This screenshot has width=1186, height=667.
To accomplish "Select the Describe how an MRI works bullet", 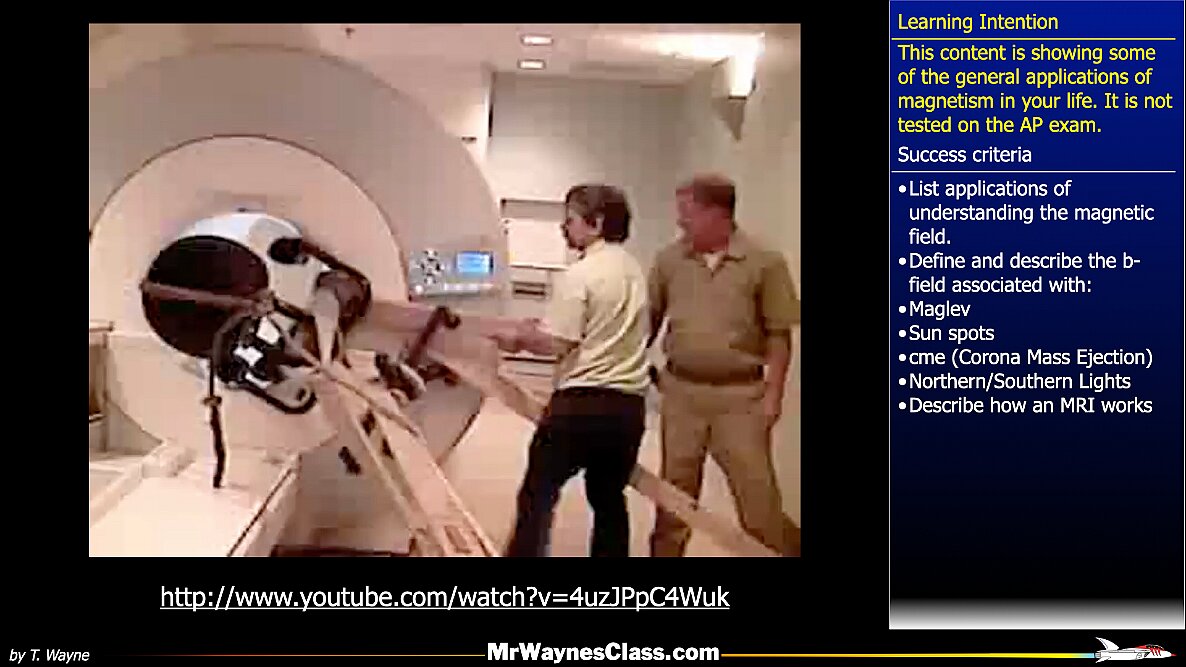I will (1030, 405).
